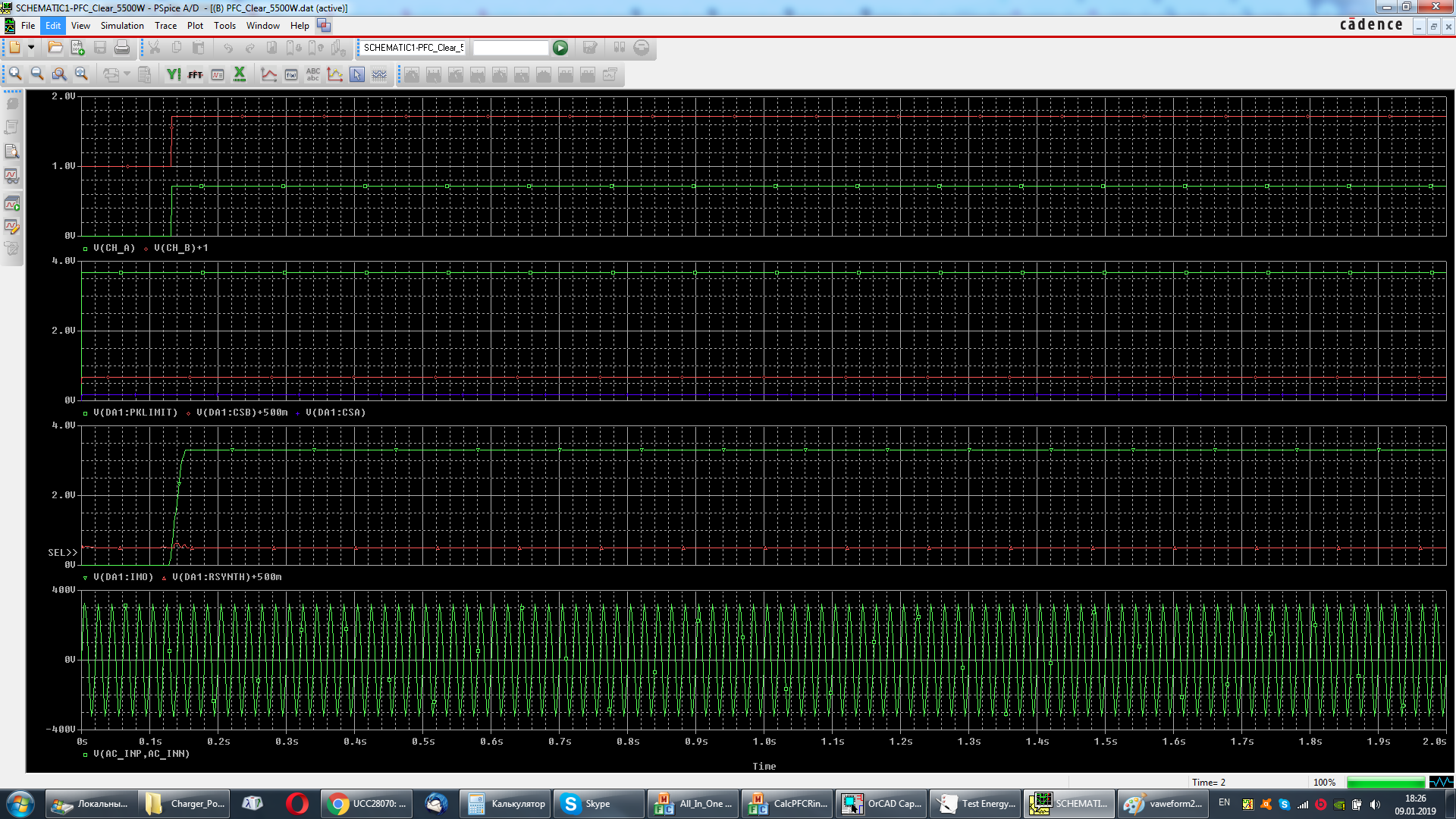
Task: Click the Append file icon
Action: tap(77, 48)
